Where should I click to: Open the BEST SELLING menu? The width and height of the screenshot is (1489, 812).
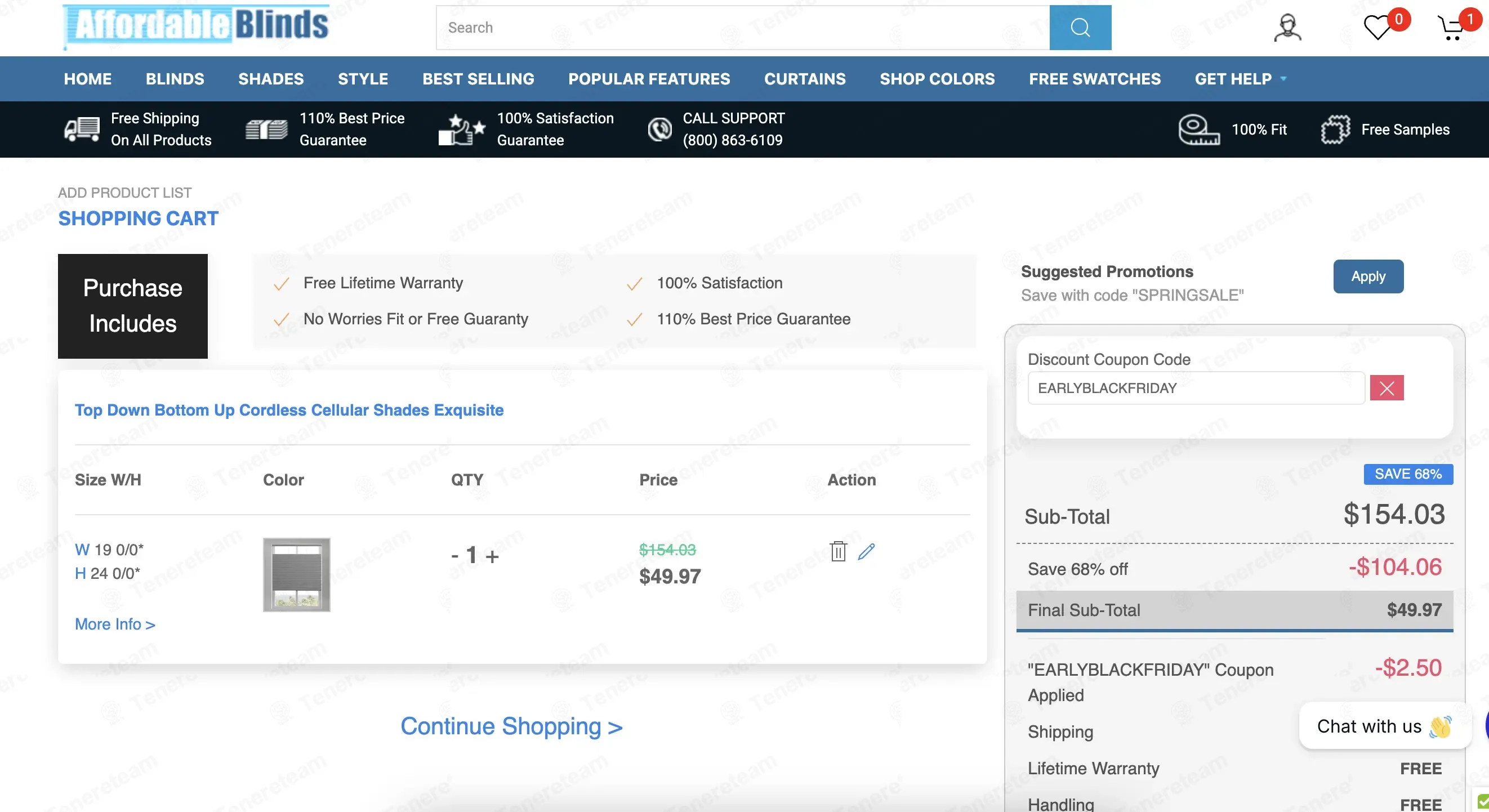(478, 79)
